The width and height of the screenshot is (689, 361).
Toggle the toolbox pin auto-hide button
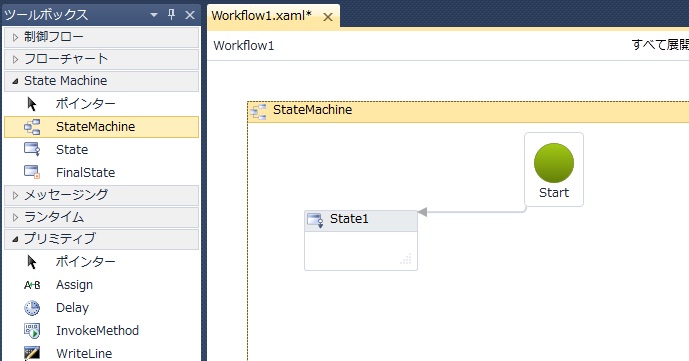point(172,15)
